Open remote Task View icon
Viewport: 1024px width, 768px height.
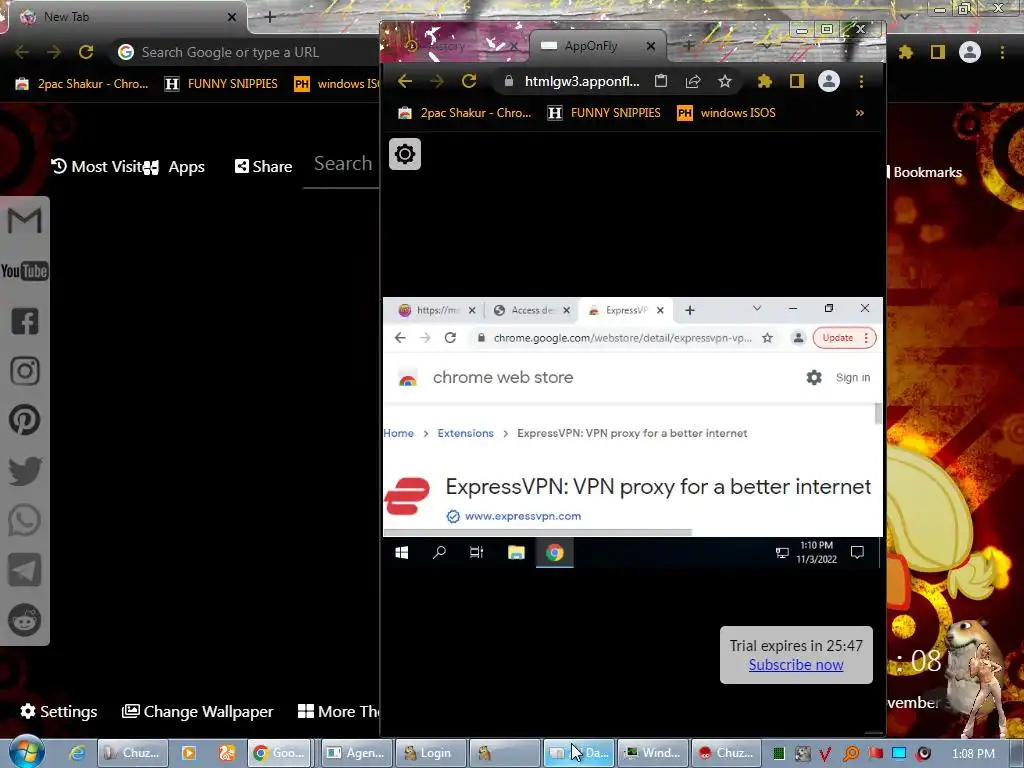(x=476, y=552)
